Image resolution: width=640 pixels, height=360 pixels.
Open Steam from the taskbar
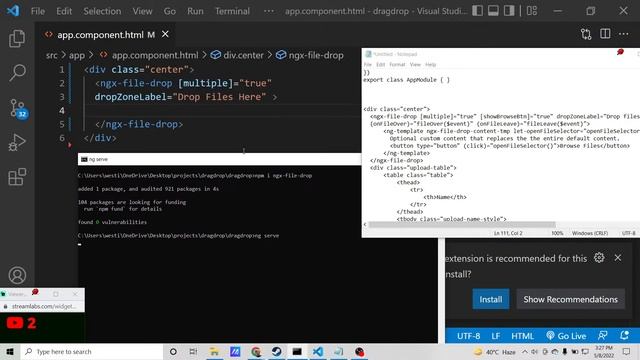[276, 351]
